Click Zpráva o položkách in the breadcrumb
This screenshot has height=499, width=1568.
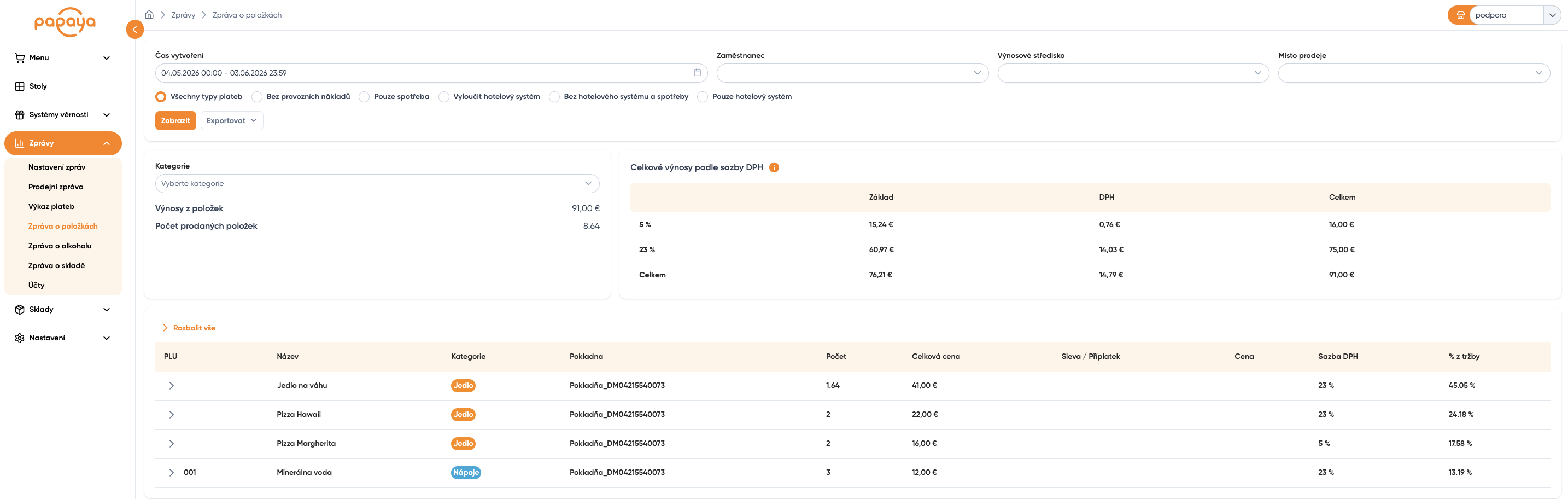pyautogui.click(x=247, y=15)
